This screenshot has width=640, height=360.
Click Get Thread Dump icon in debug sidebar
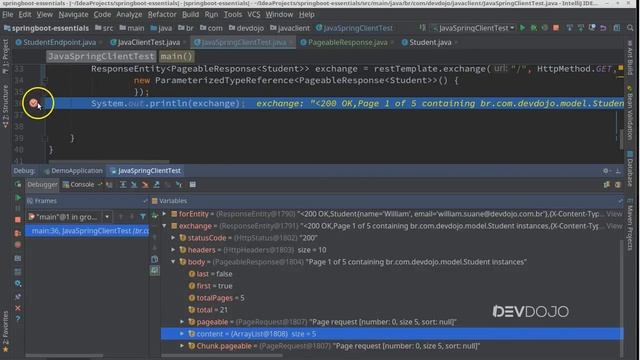18,258
